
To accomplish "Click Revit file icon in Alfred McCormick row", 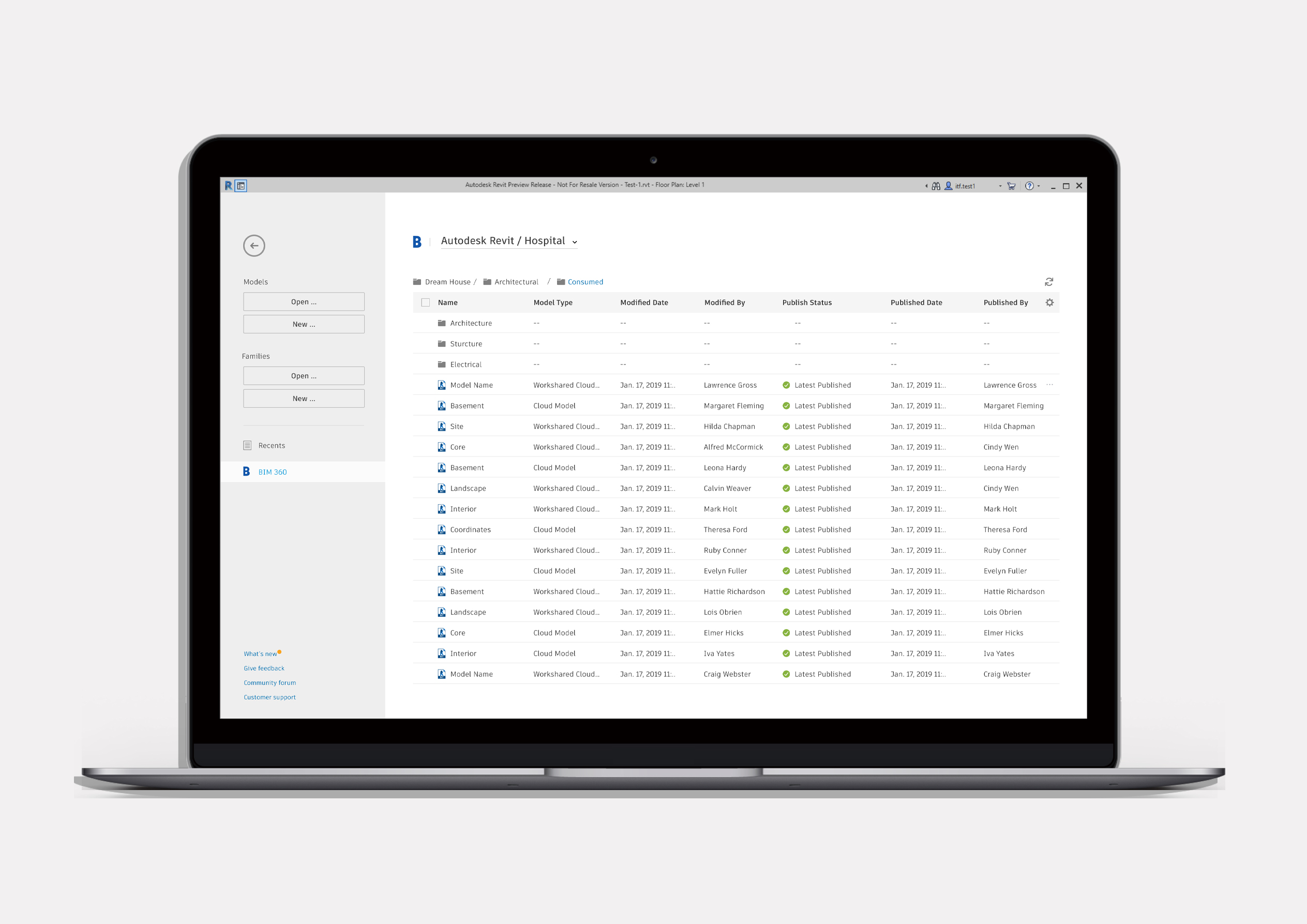I will pos(442,447).
